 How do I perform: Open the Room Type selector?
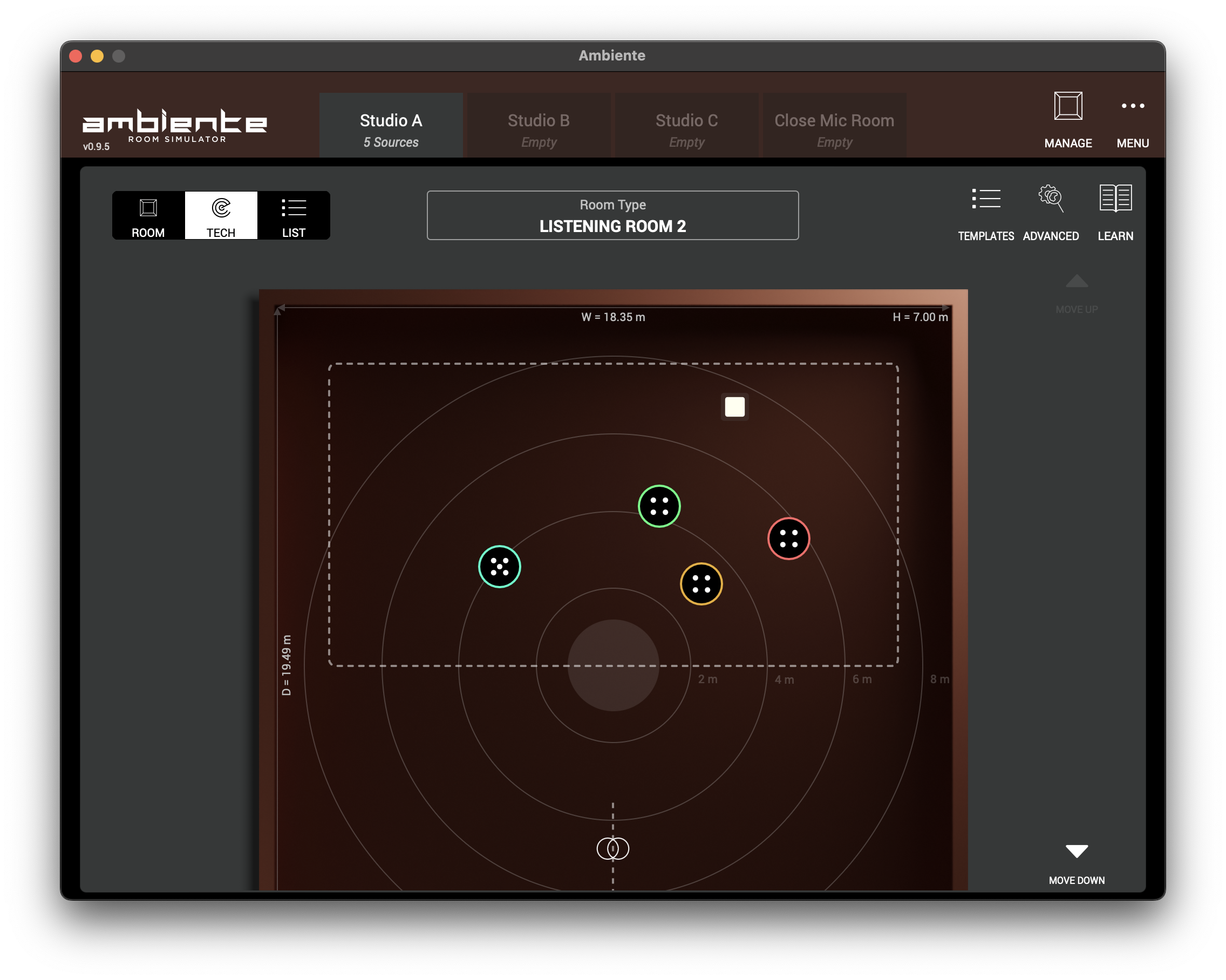click(x=612, y=215)
